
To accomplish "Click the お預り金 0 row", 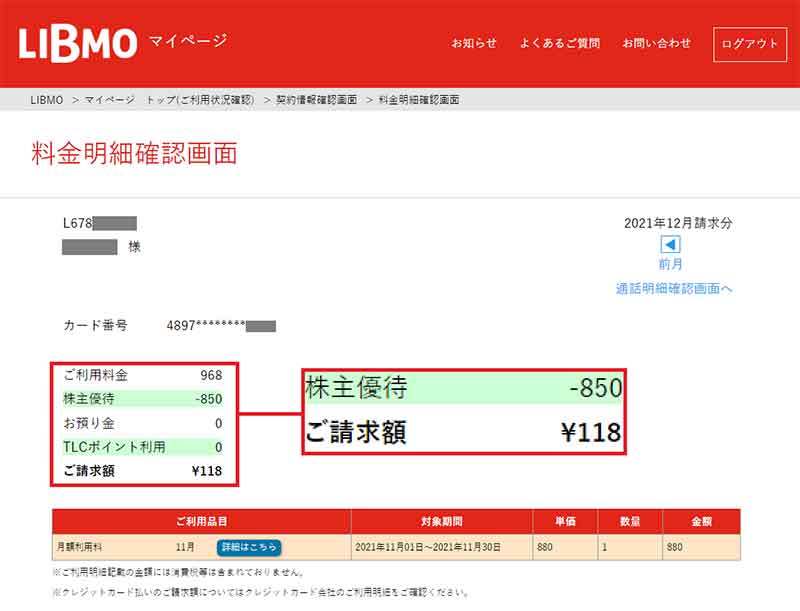I will click(143, 423).
